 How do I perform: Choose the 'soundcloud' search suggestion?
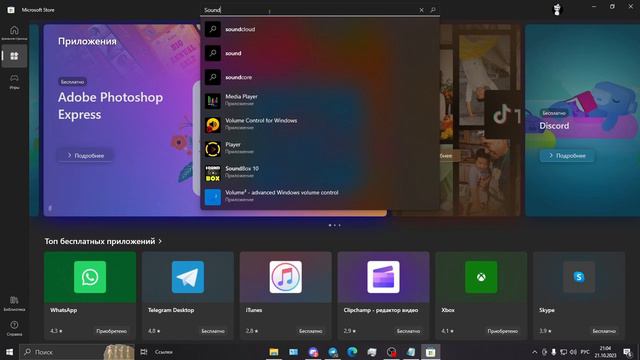(320, 29)
